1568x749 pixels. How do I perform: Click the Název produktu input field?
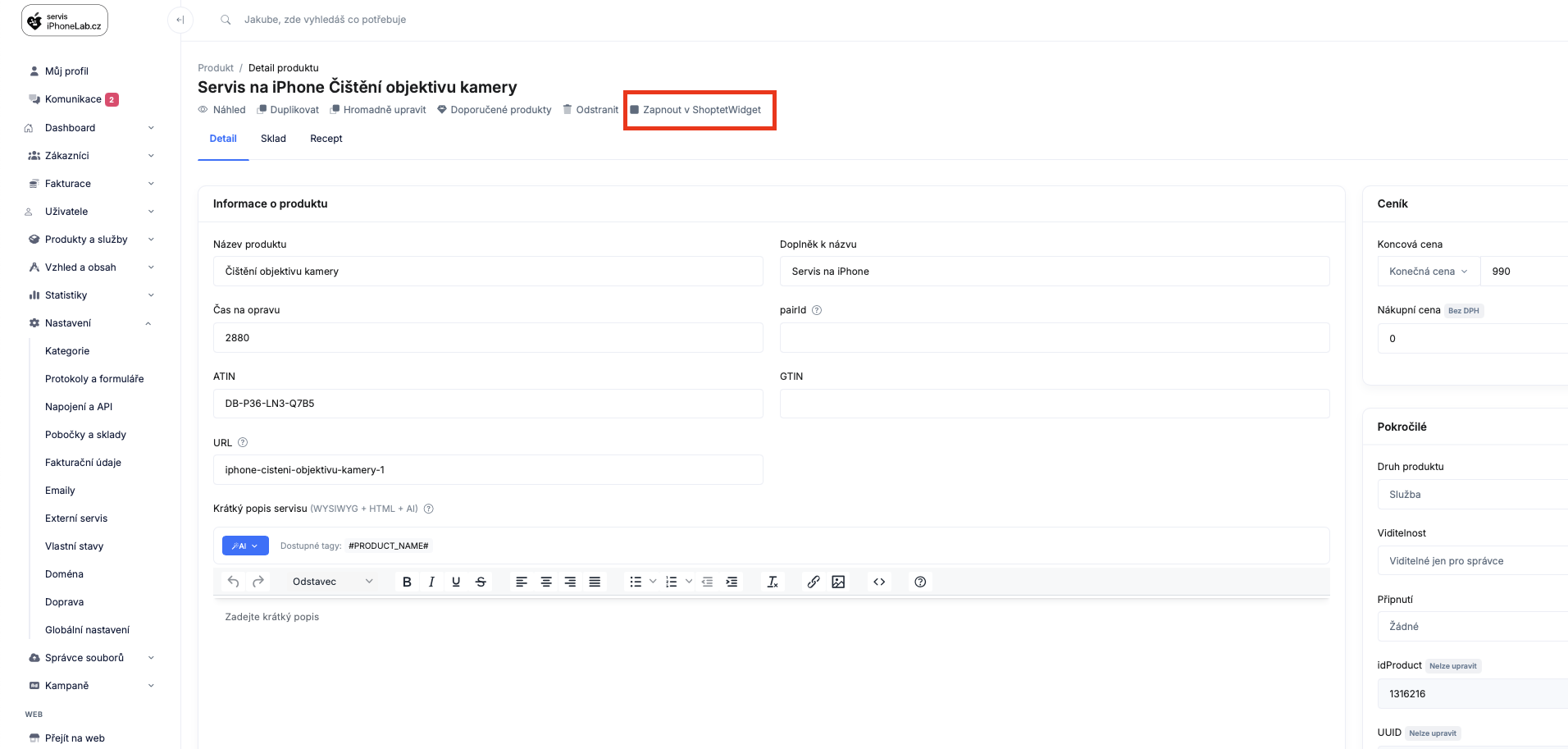488,272
